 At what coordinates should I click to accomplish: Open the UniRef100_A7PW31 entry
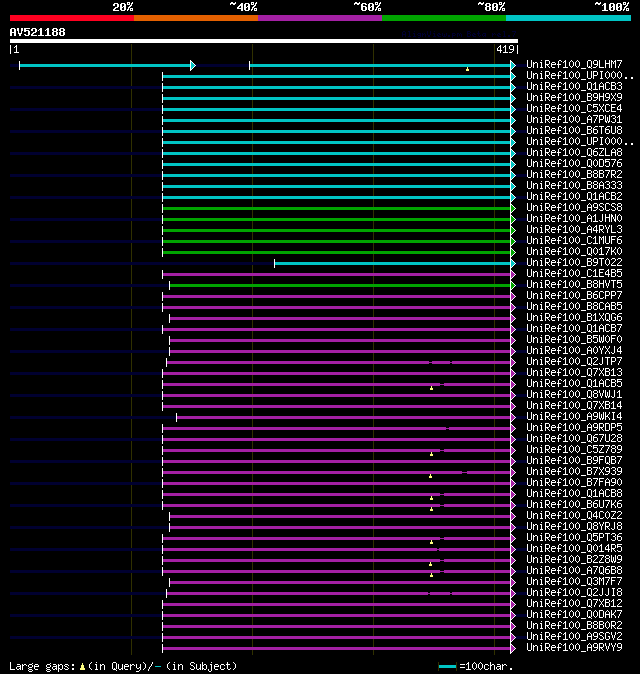(574, 119)
